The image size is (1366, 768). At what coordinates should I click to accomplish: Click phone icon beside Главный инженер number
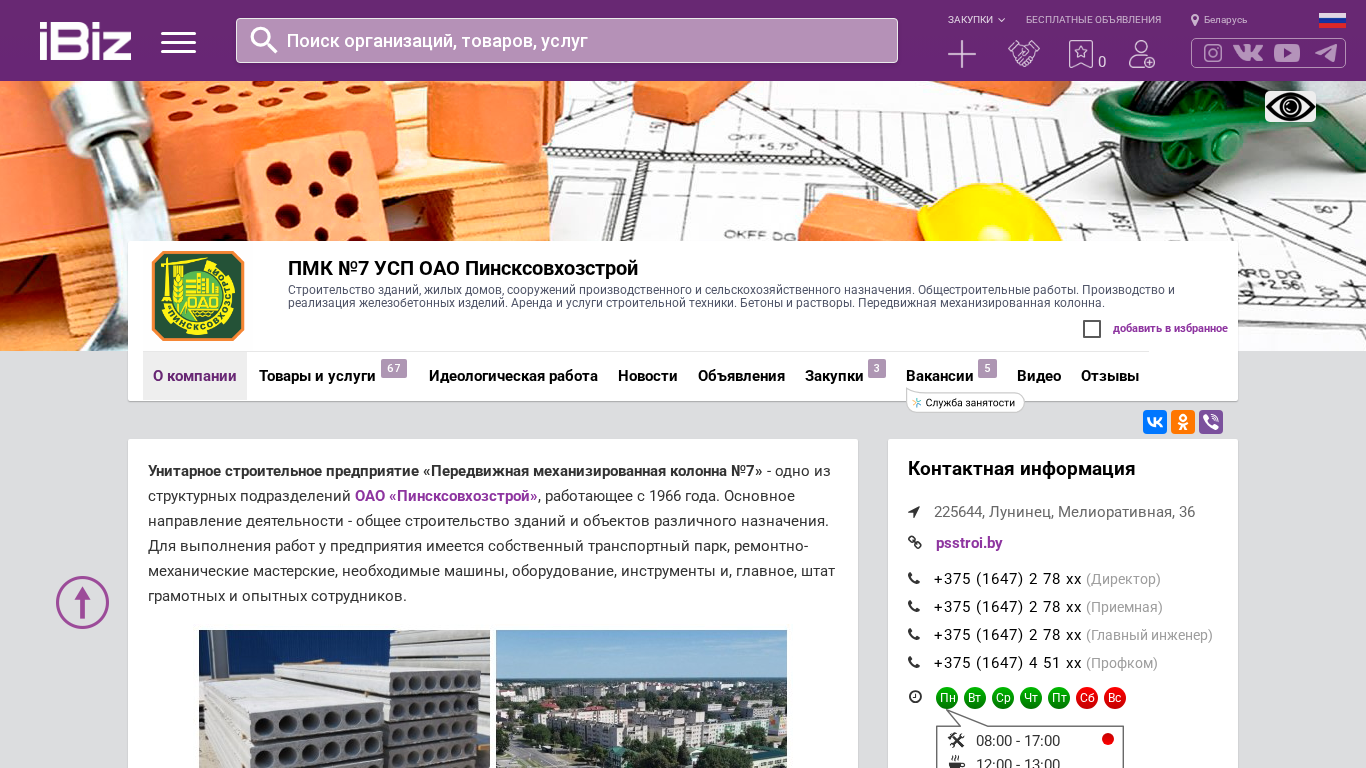coord(914,635)
